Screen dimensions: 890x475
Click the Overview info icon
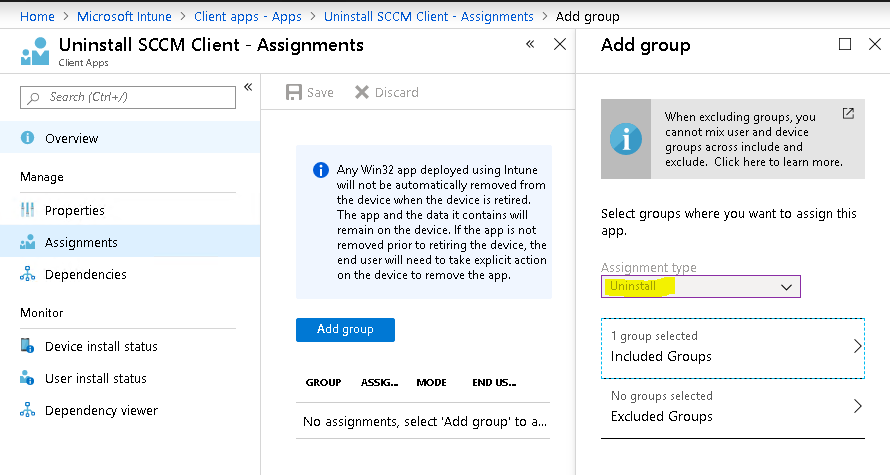[27, 138]
